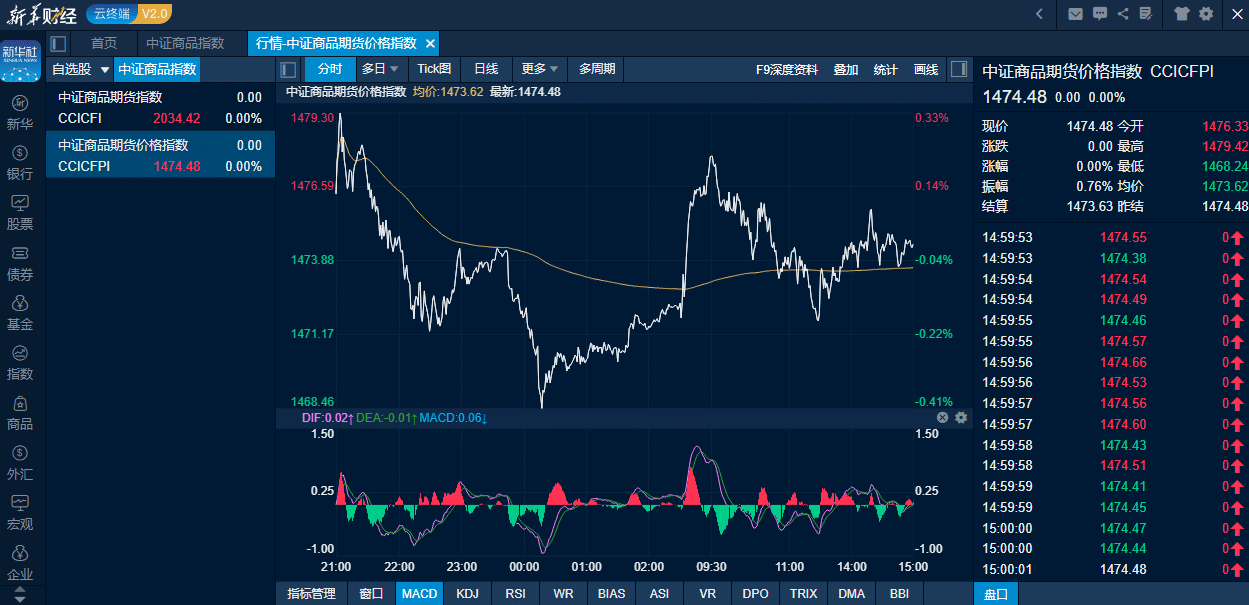Select the KDJ indicator tab
1249x605 pixels.
[x=467, y=593]
